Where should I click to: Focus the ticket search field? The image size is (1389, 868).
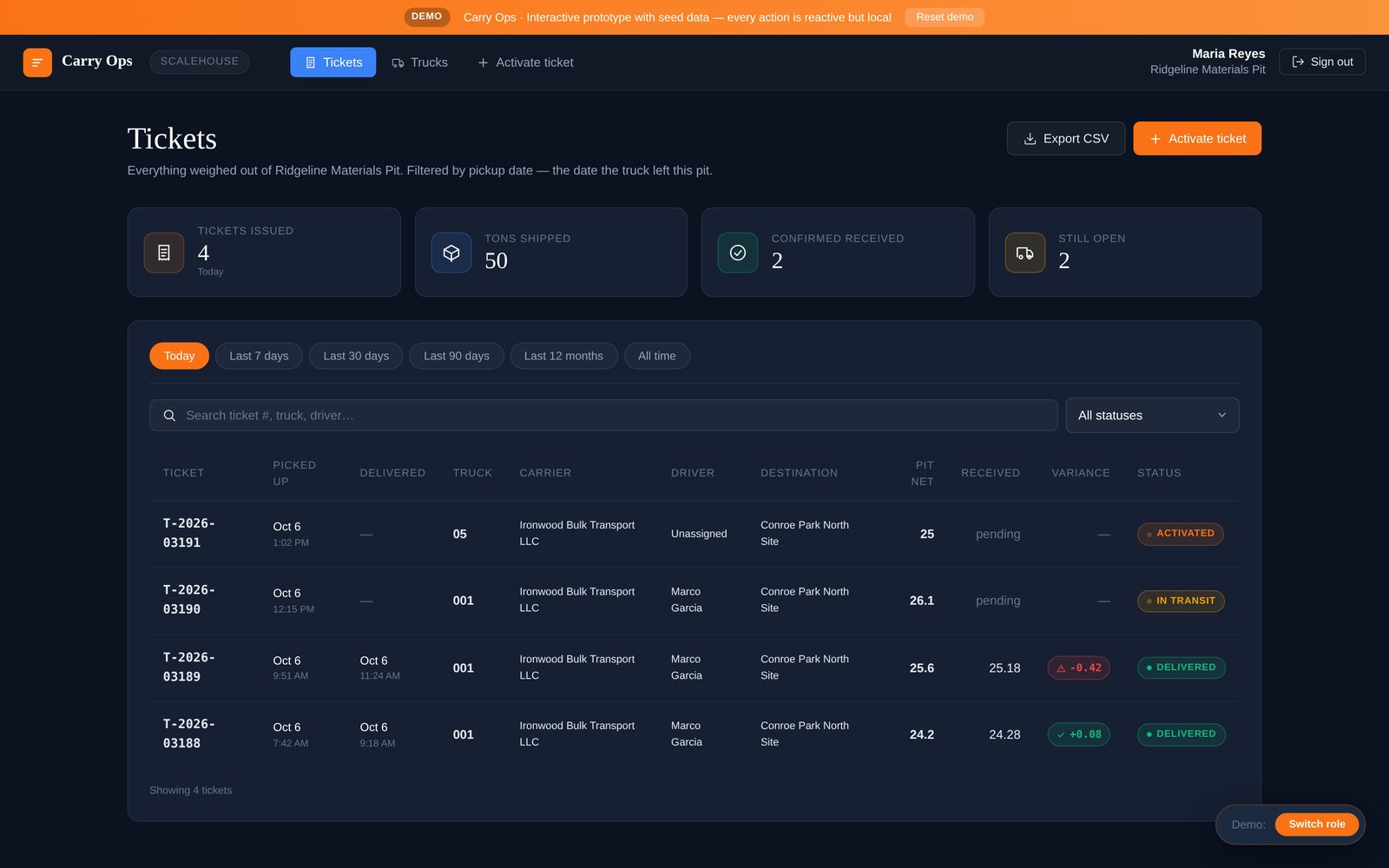[603, 416]
